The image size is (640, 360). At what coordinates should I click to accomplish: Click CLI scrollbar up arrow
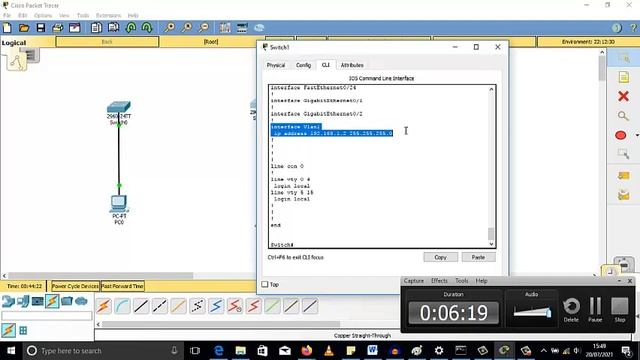coord(491,89)
